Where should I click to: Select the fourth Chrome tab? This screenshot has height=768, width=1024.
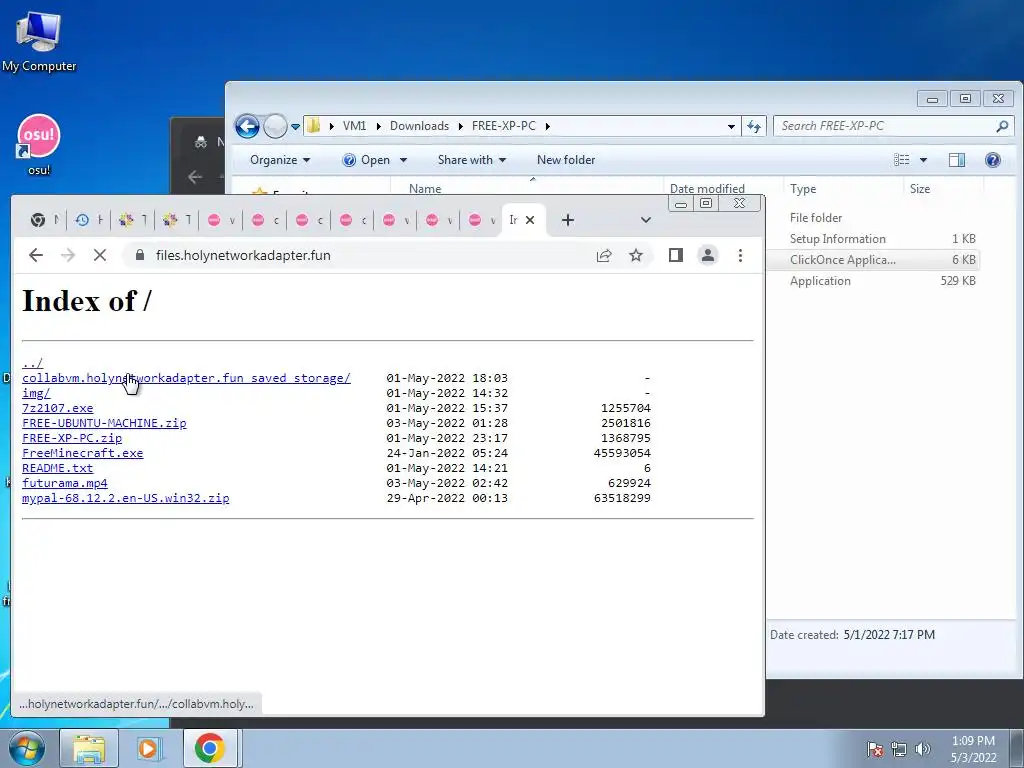176,220
